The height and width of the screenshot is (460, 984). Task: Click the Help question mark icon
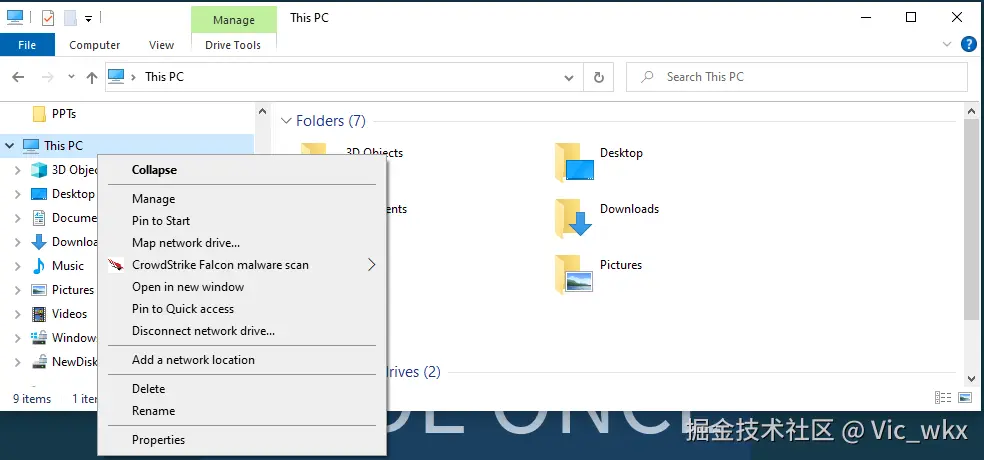point(968,44)
